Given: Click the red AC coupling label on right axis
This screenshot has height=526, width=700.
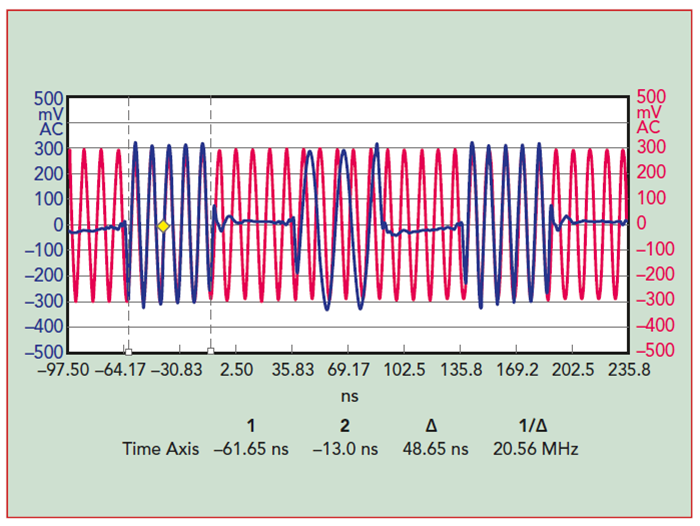Looking at the screenshot, I should [648, 128].
